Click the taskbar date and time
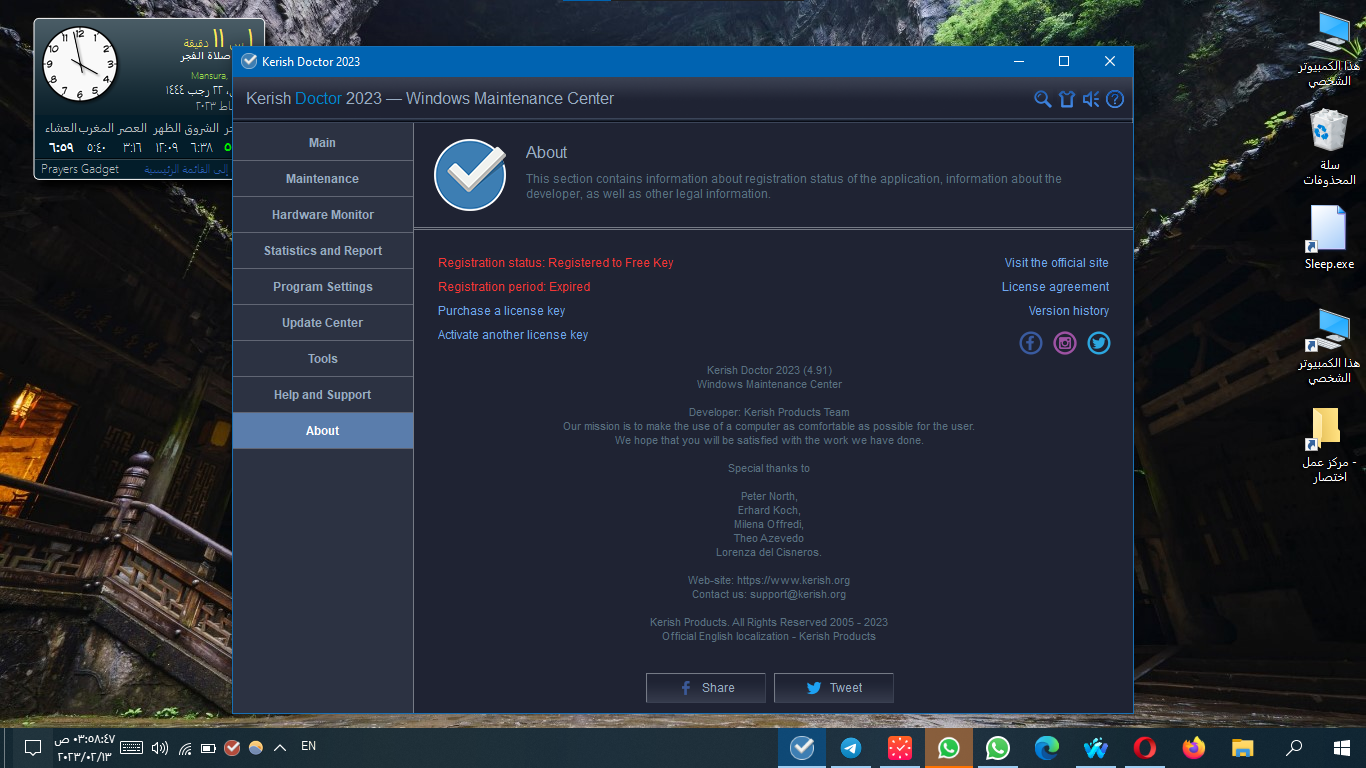The width and height of the screenshot is (1366, 768). point(85,747)
